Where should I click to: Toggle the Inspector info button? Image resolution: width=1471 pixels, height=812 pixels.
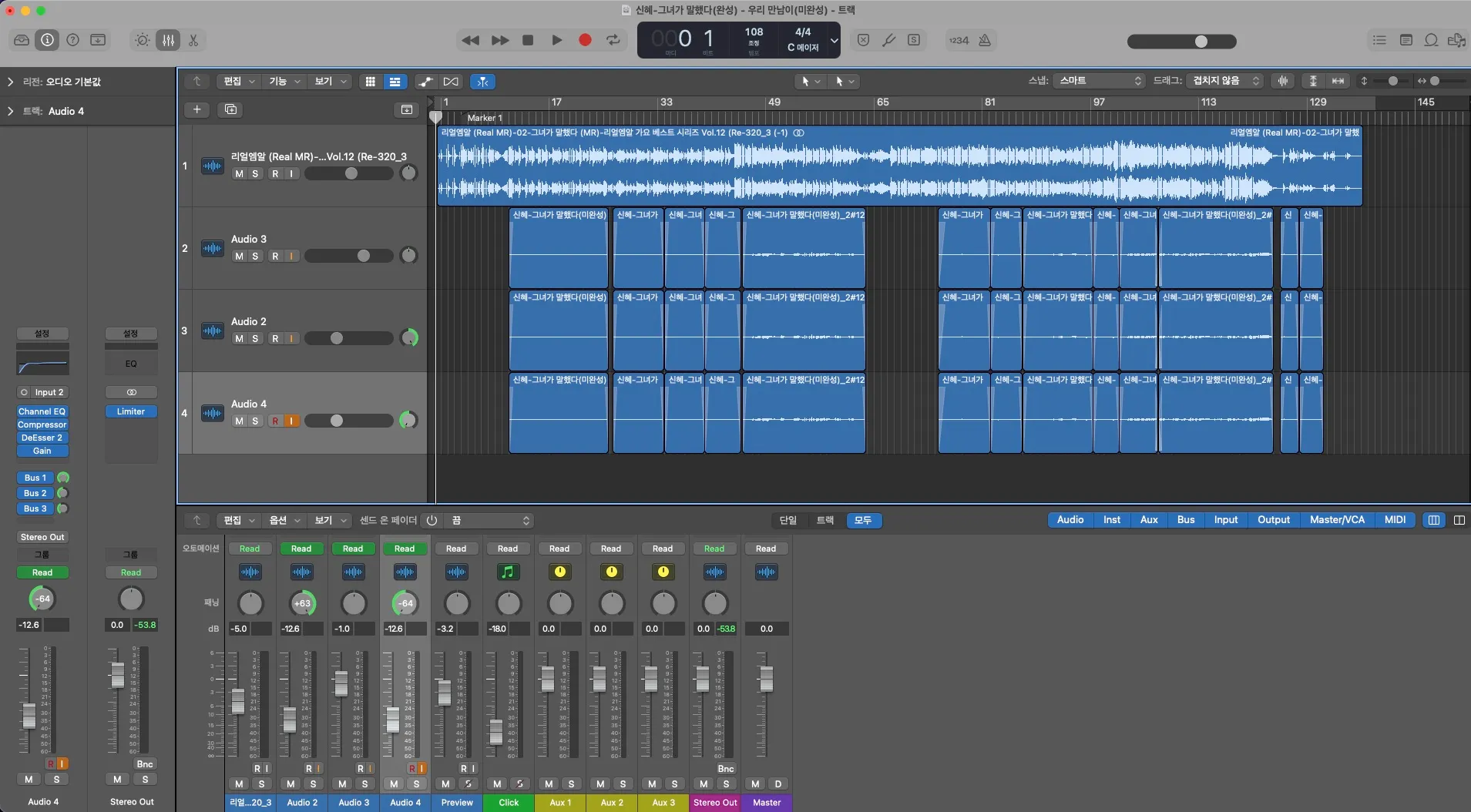tap(47, 40)
